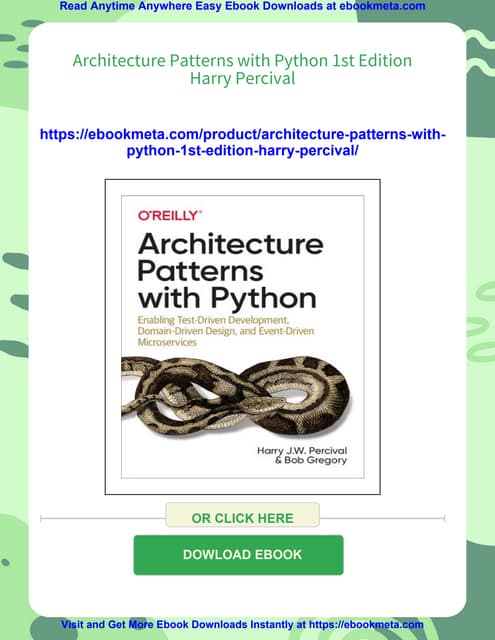495x640 pixels.
Task: Click divider line right of OR CLICK HERE
Action: point(382,518)
